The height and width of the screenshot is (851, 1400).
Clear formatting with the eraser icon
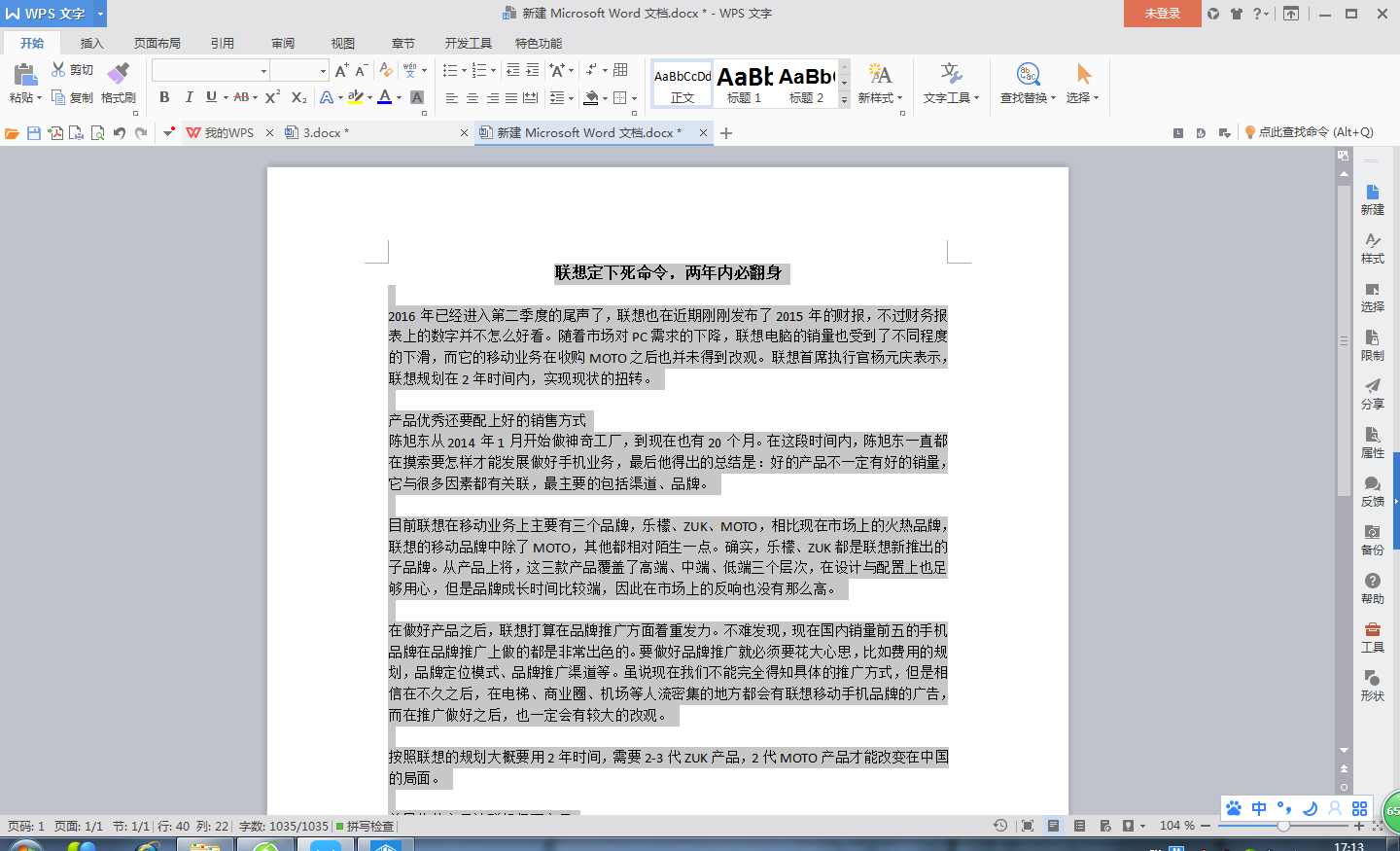point(386,70)
